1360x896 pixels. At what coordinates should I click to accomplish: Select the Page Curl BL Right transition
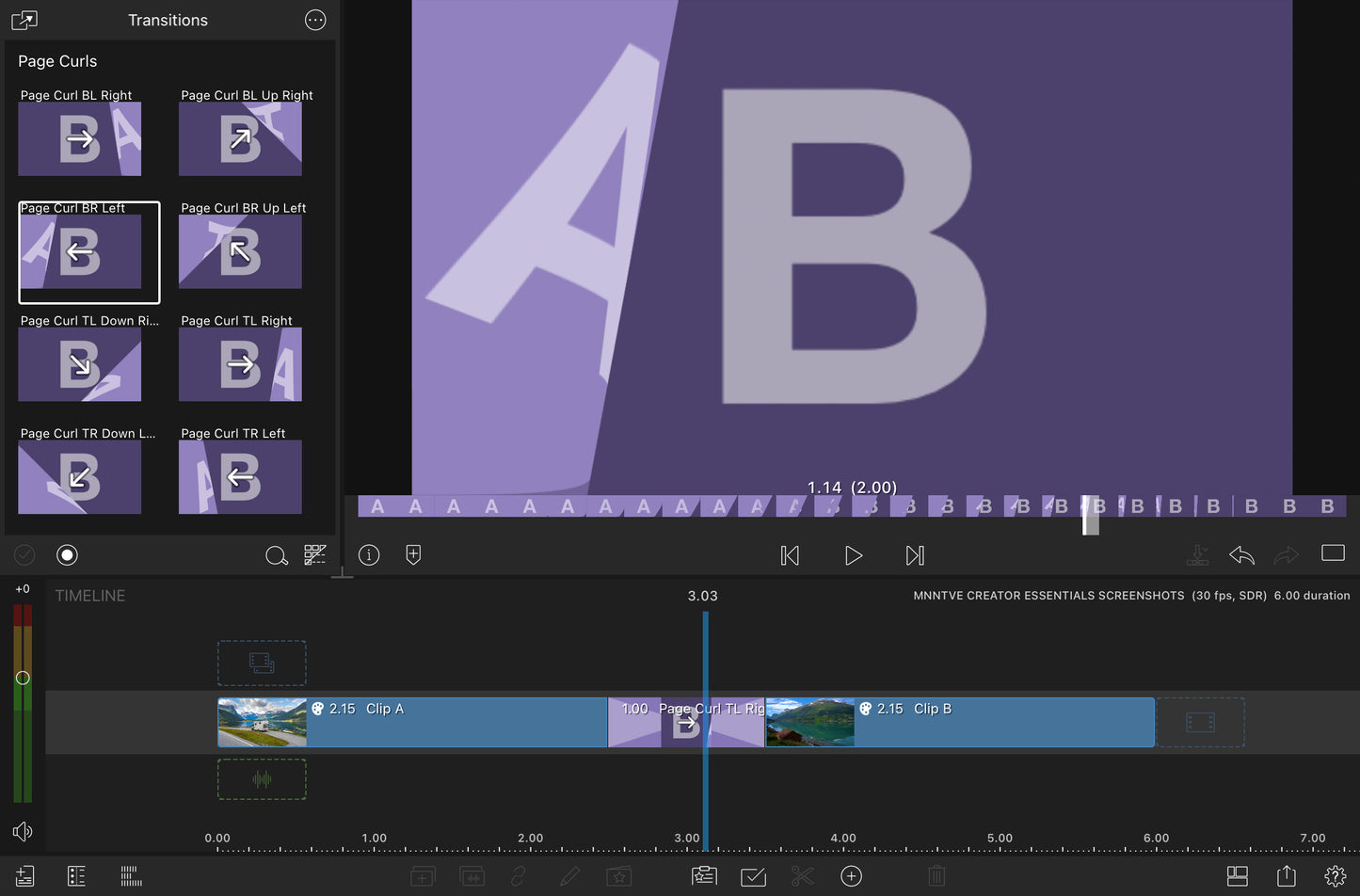click(x=80, y=139)
